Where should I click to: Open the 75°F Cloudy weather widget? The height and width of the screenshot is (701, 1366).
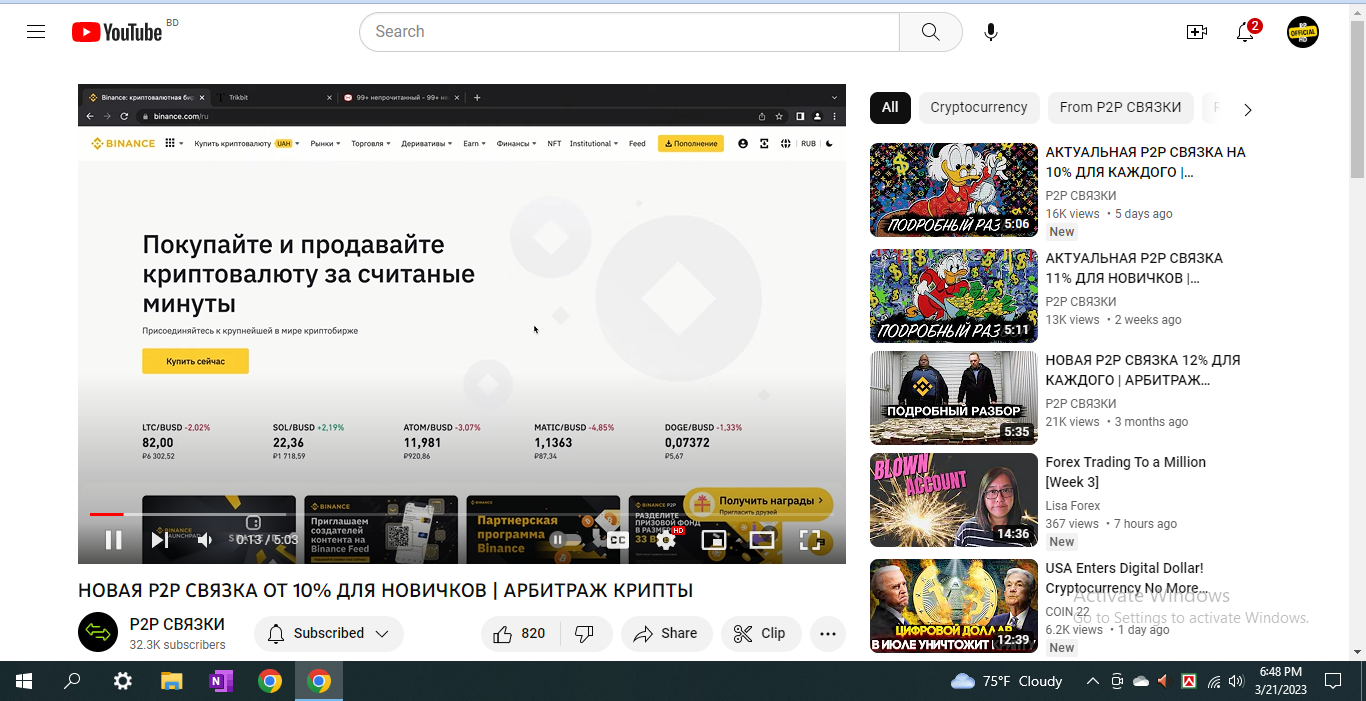point(1007,681)
